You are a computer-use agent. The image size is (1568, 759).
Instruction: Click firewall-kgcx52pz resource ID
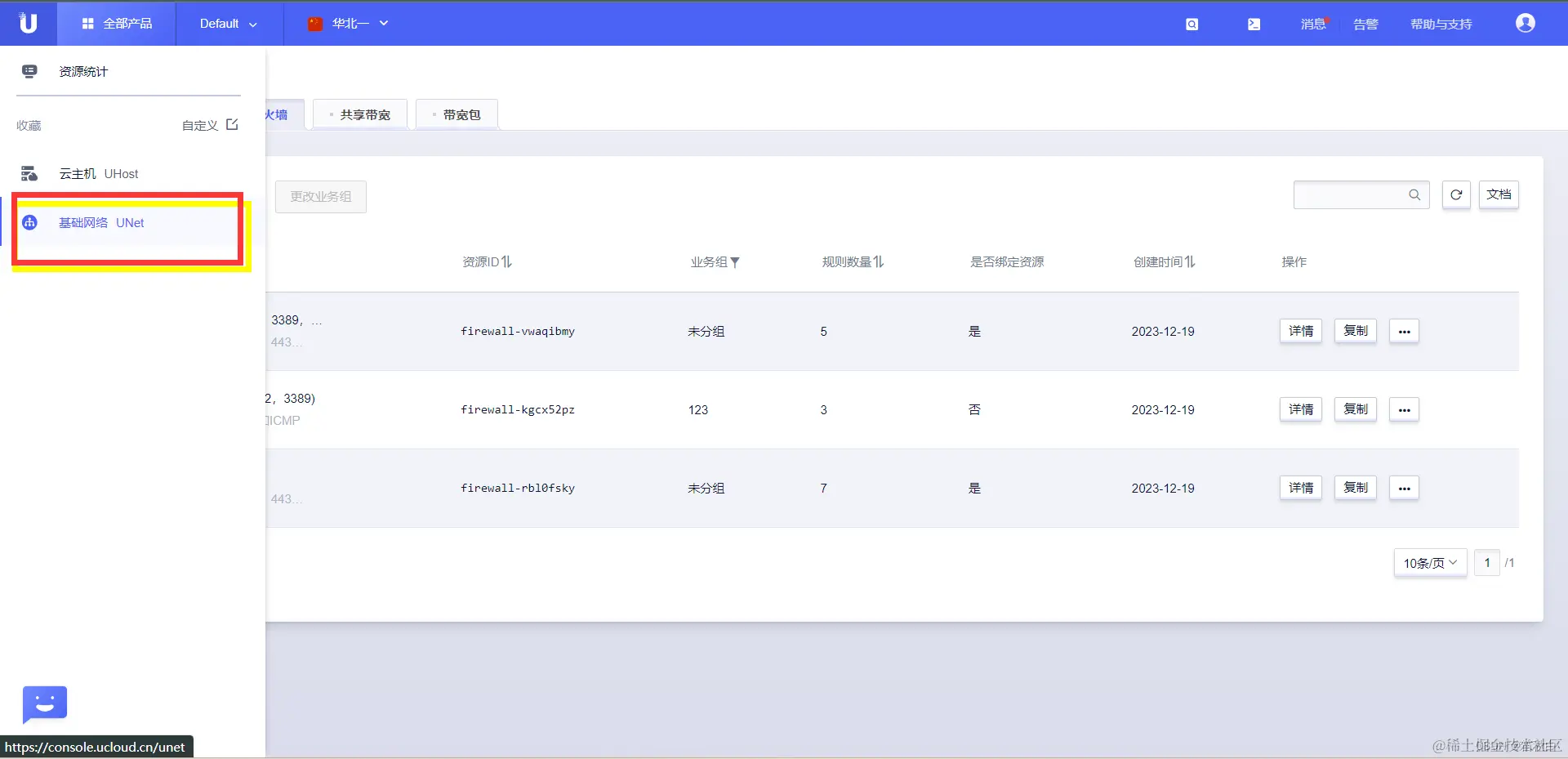[x=518, y=409]
